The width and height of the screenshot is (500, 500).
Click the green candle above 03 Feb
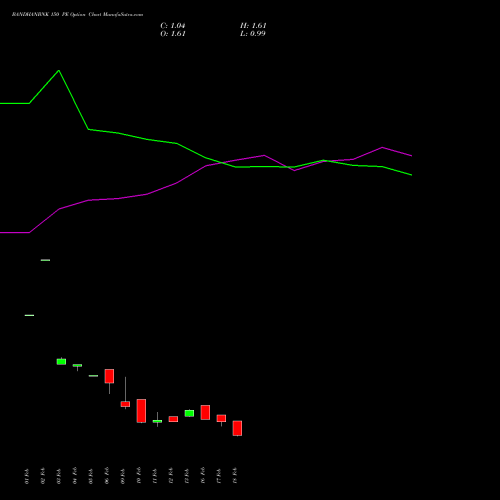click(61, 361)
